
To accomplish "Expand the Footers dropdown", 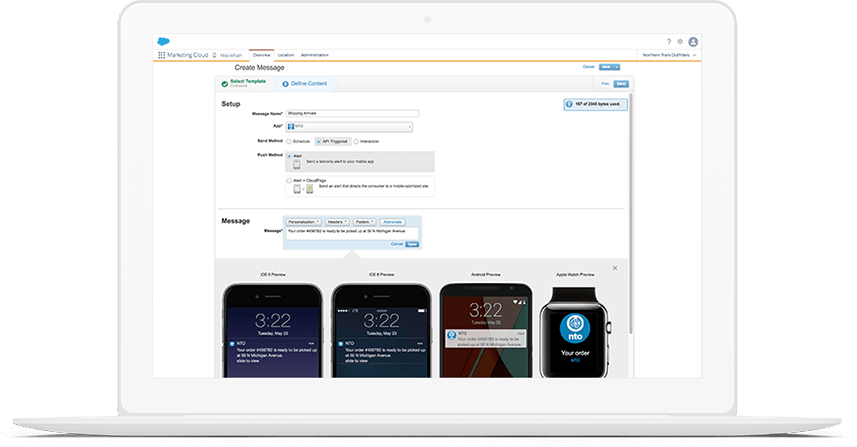I will click(365, 222).
